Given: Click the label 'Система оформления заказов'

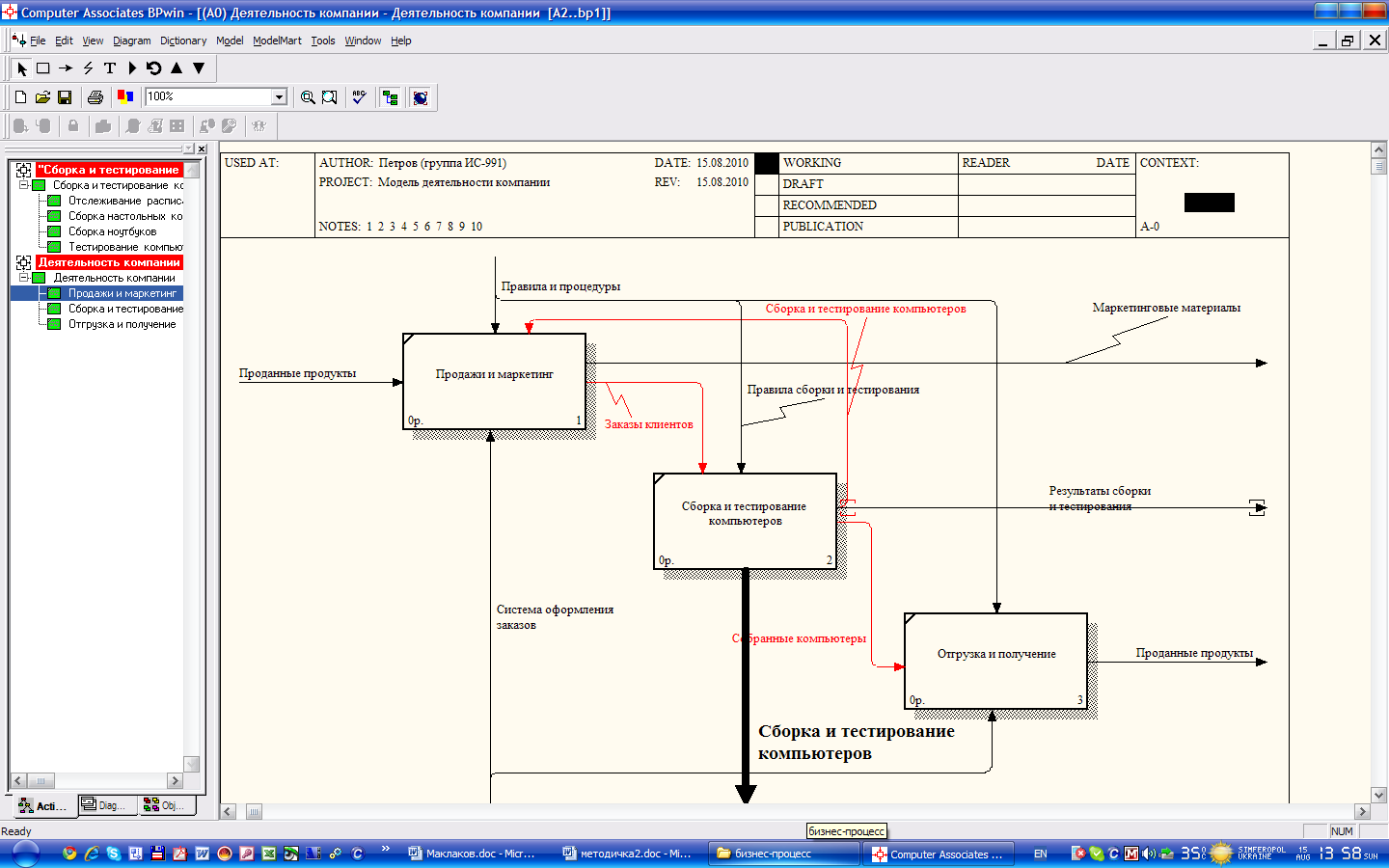Looking at the screenshot, I should 555,617.
